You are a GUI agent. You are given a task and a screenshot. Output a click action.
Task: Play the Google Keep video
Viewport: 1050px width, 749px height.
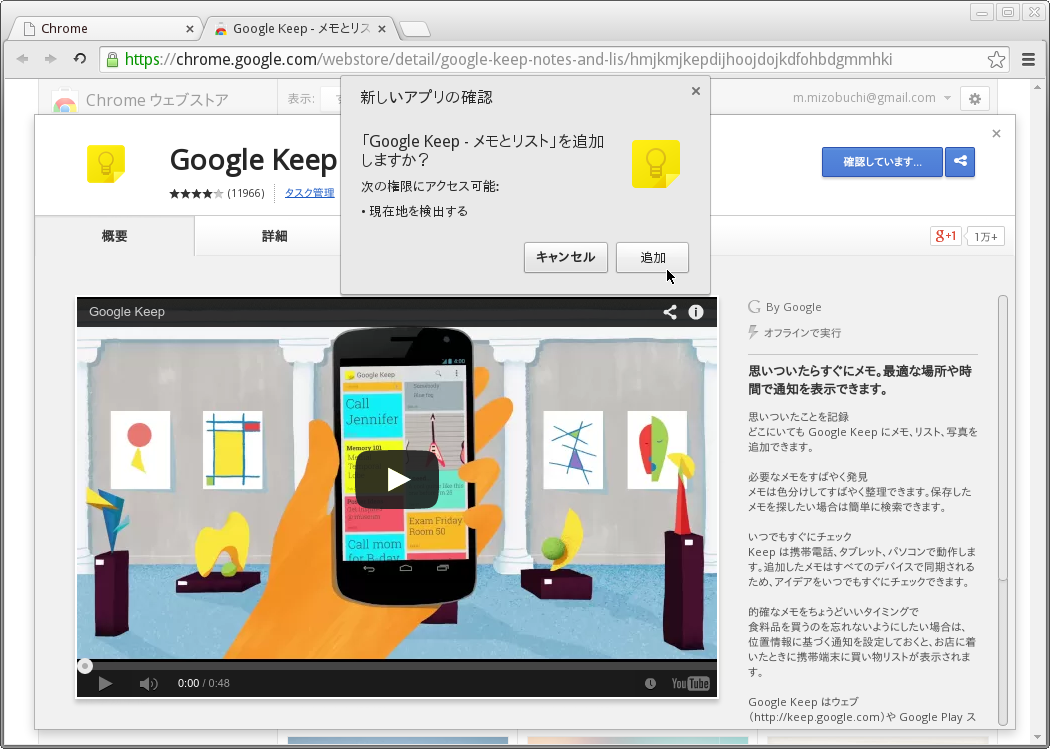(x=396, y=479)
